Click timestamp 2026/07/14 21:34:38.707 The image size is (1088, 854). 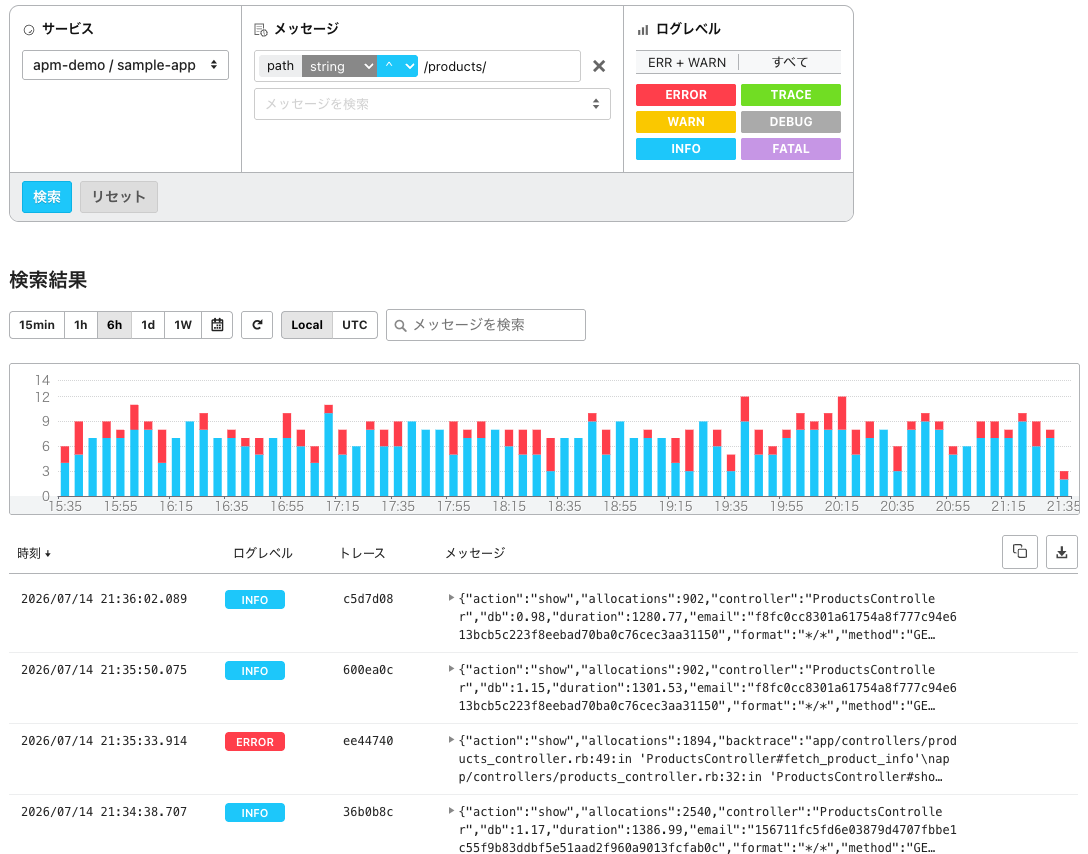tap(104, 812)
